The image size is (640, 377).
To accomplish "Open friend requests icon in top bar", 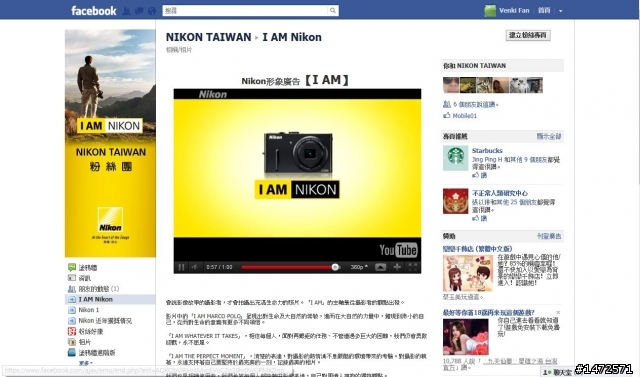I will point(127,11).
